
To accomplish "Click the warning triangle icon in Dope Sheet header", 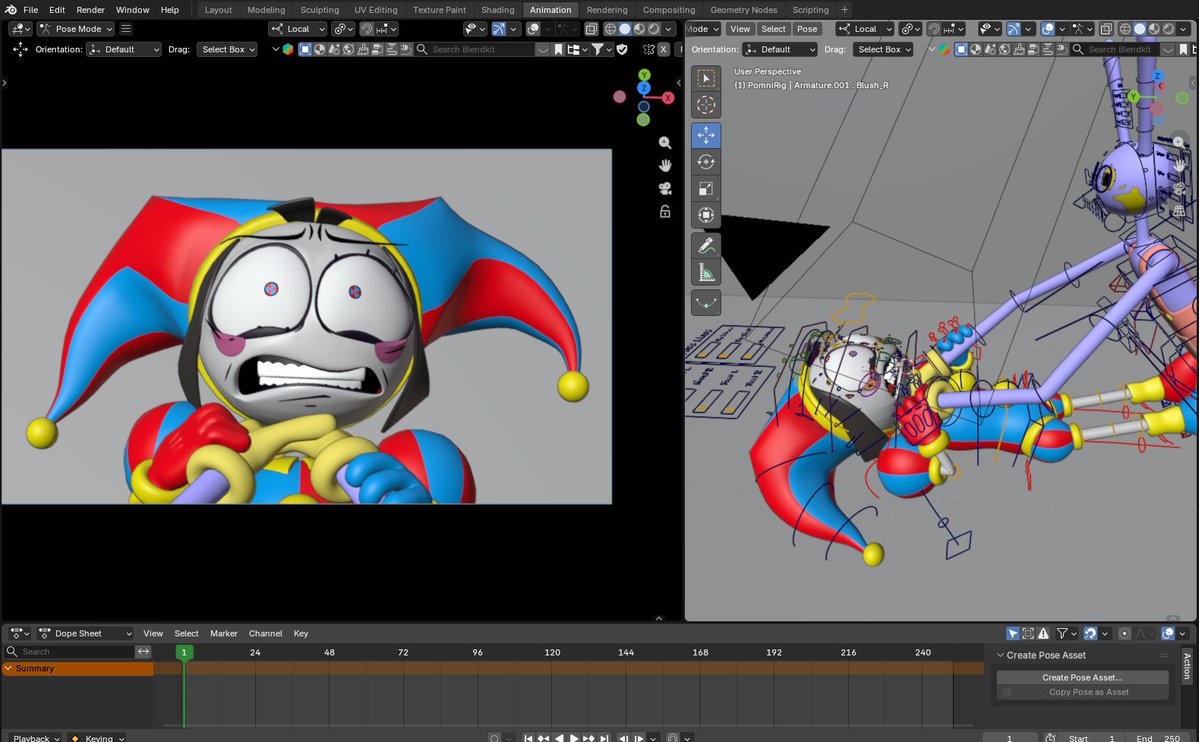I will (1043, 633).
